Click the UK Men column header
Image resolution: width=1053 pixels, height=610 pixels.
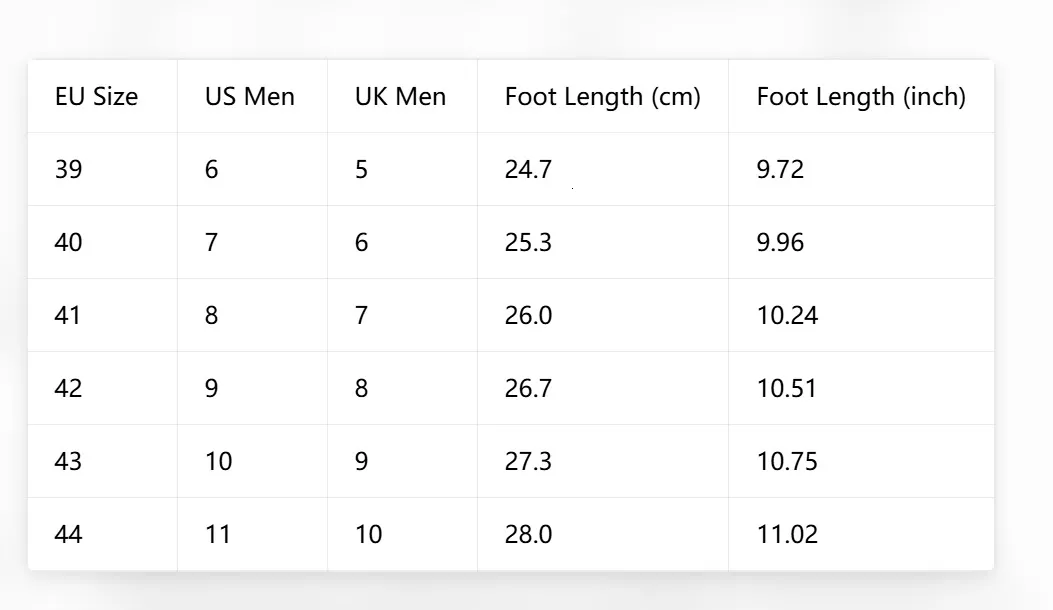tap(400, 97)
